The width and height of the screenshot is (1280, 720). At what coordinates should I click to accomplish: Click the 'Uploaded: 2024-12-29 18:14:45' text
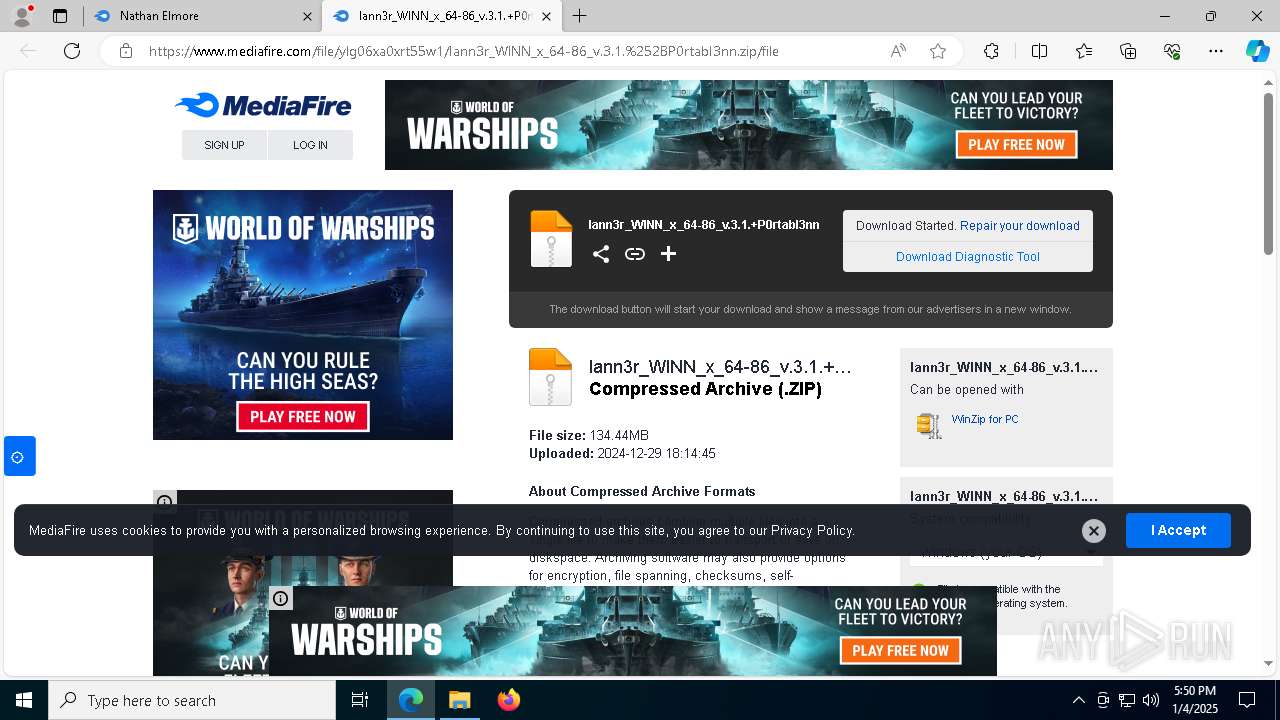[x=622, y=453]
